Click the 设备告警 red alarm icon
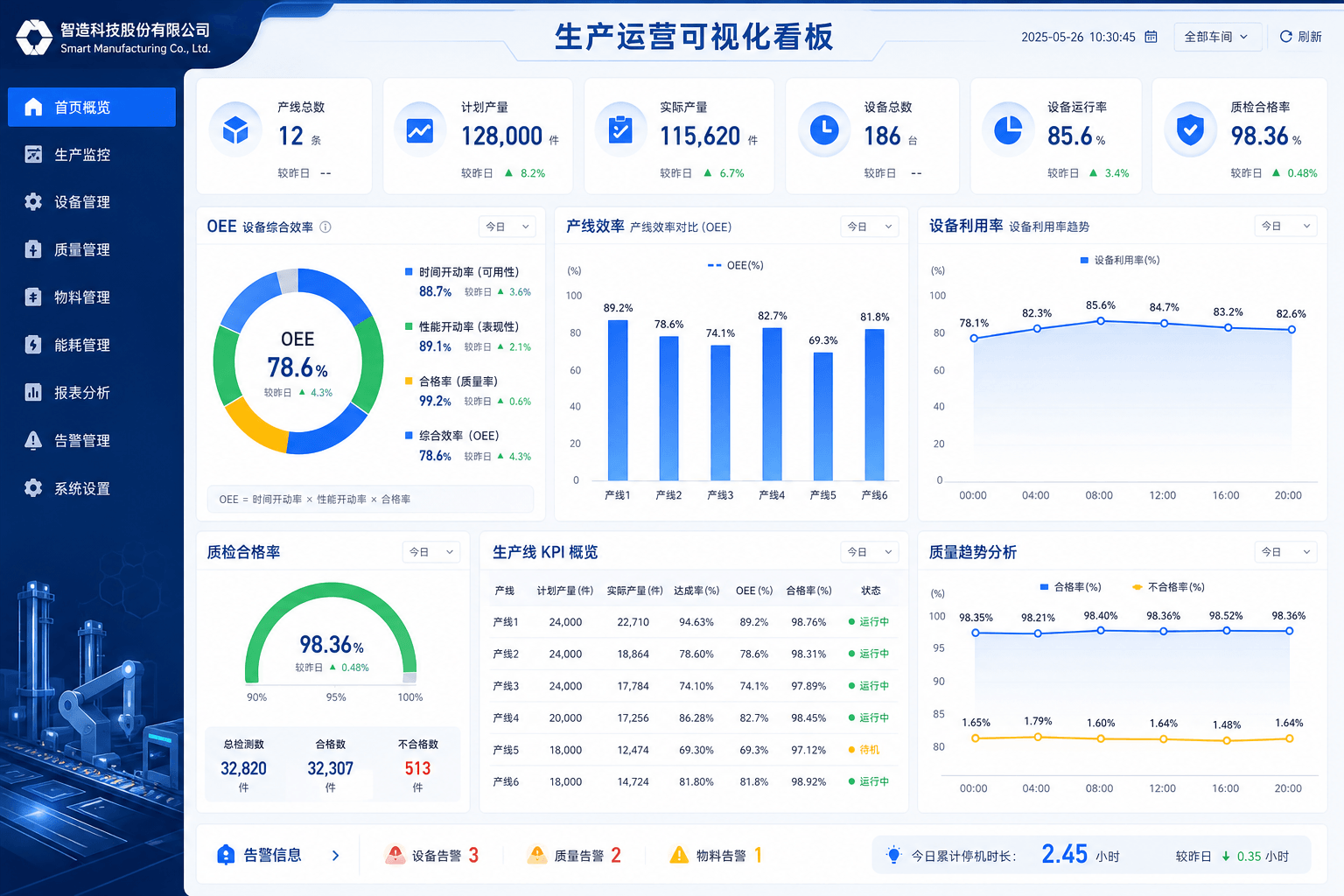The width and height of the screenshot is (1344, 896). [395, 855]
